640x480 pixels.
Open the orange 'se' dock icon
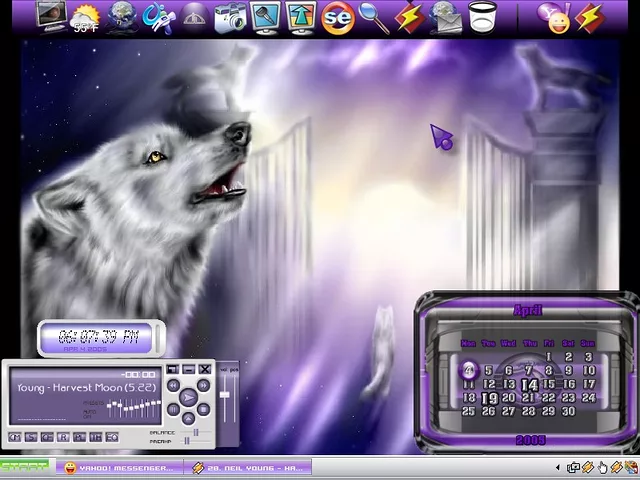pos(338,17)
